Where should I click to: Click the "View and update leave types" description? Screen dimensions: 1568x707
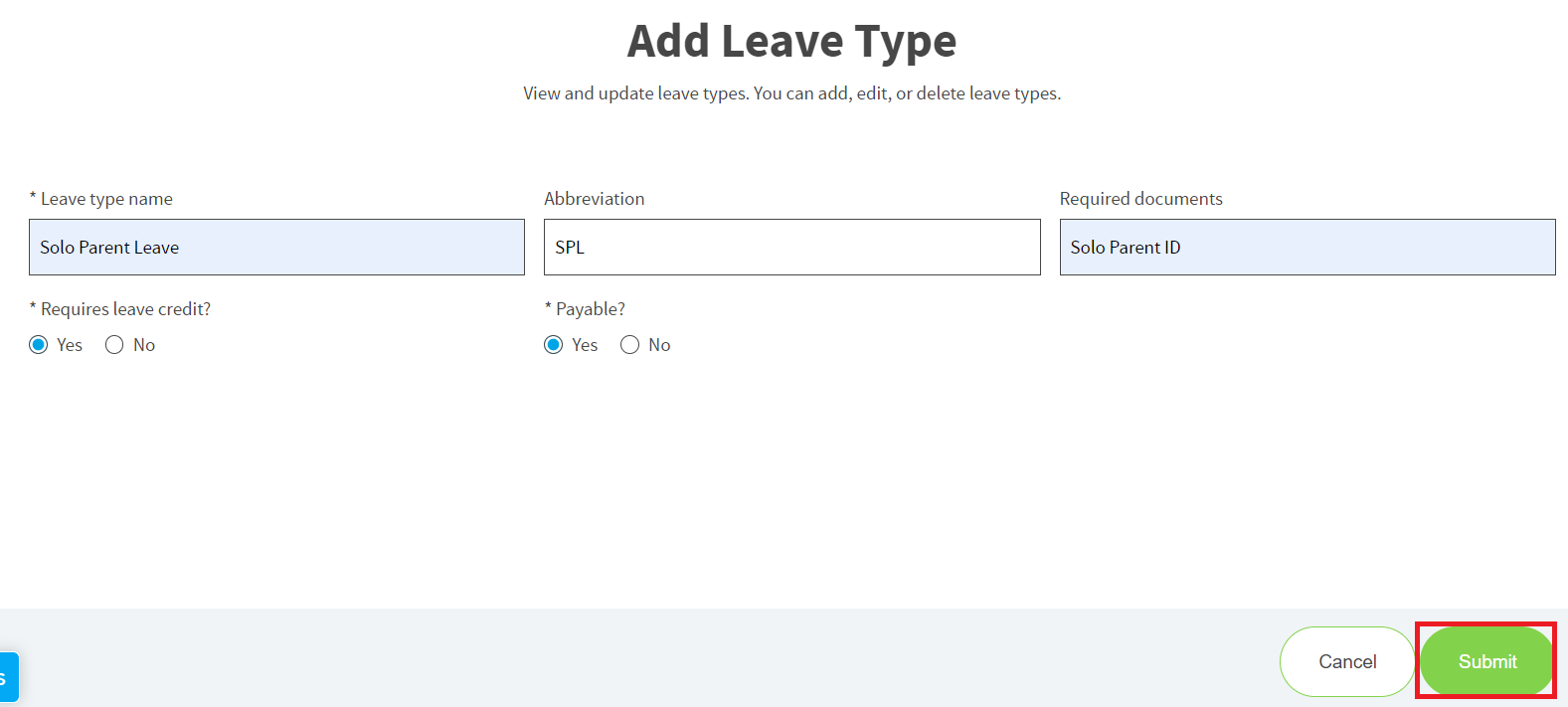pyautogui.click(x=791, y=93)
